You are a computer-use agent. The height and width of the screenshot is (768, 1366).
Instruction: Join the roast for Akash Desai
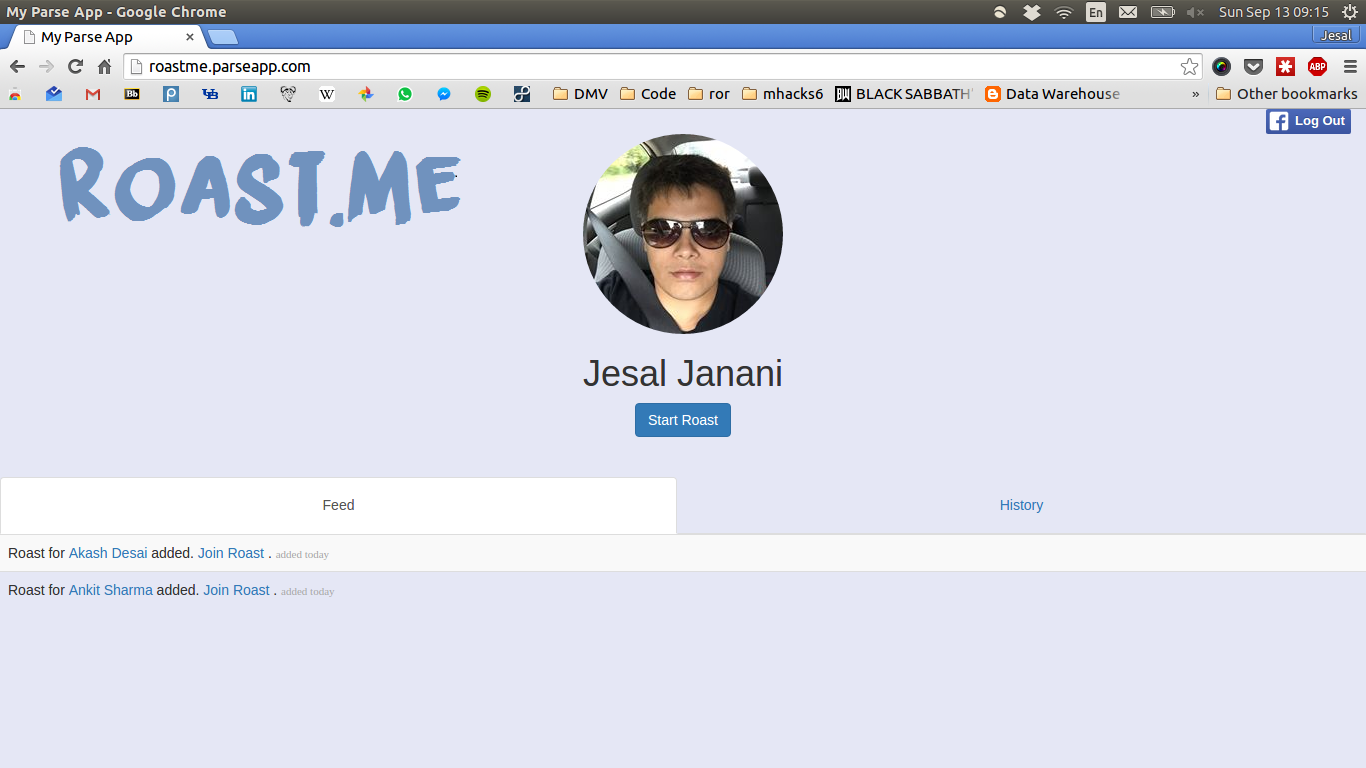coord(231,553)
